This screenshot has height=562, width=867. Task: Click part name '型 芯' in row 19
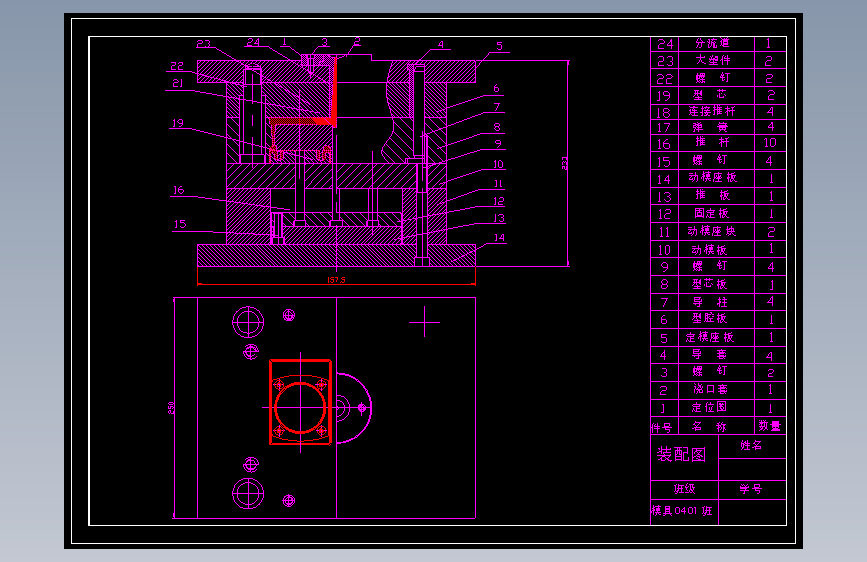pyautogui.click(x=710, y=95)
